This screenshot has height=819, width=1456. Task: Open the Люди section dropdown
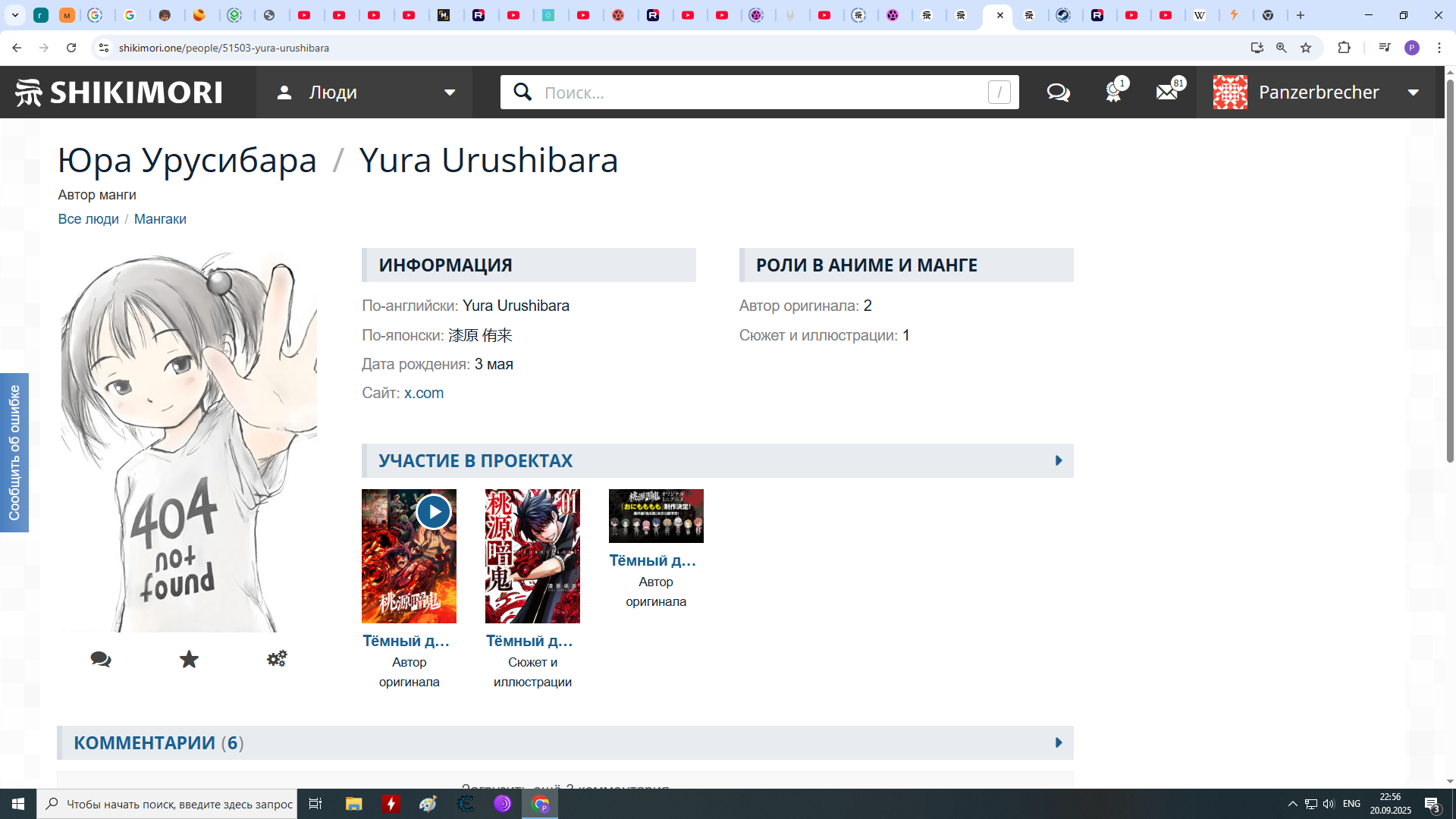(x=364, y=93)
